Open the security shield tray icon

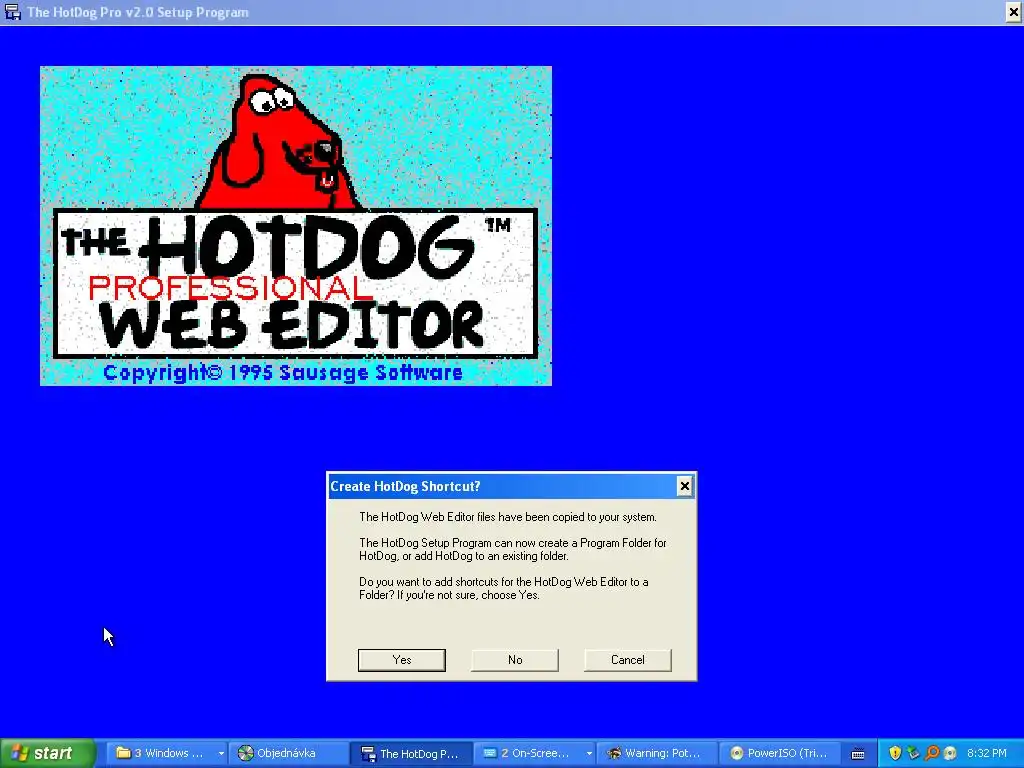[895, 753]
